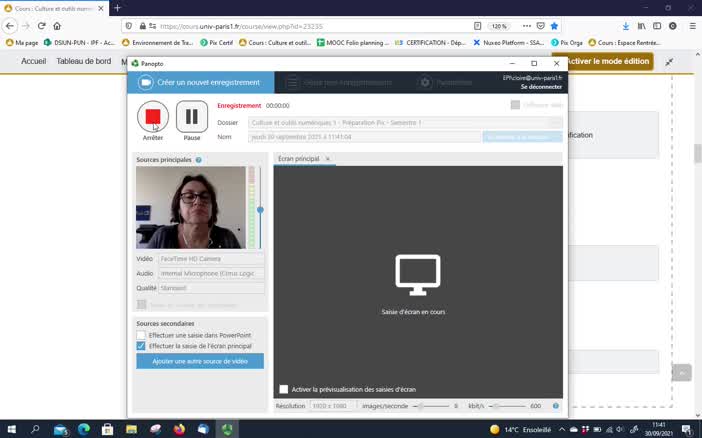702x438 pixels.
Task: Expand the Qualité dropdown
Action: tap(211, 288)
